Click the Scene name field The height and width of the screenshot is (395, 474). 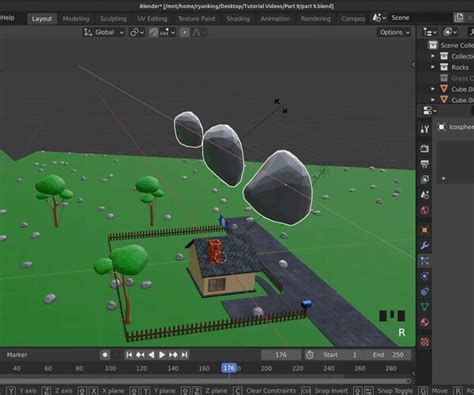pos(420,18)
